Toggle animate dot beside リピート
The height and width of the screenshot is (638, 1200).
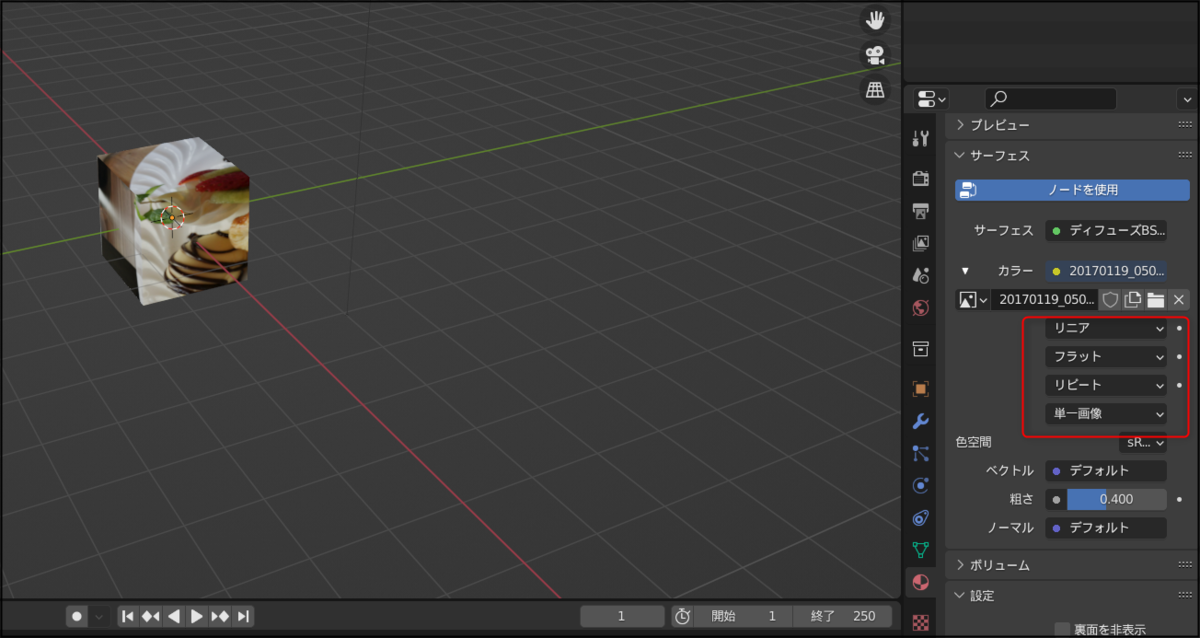1179,384
